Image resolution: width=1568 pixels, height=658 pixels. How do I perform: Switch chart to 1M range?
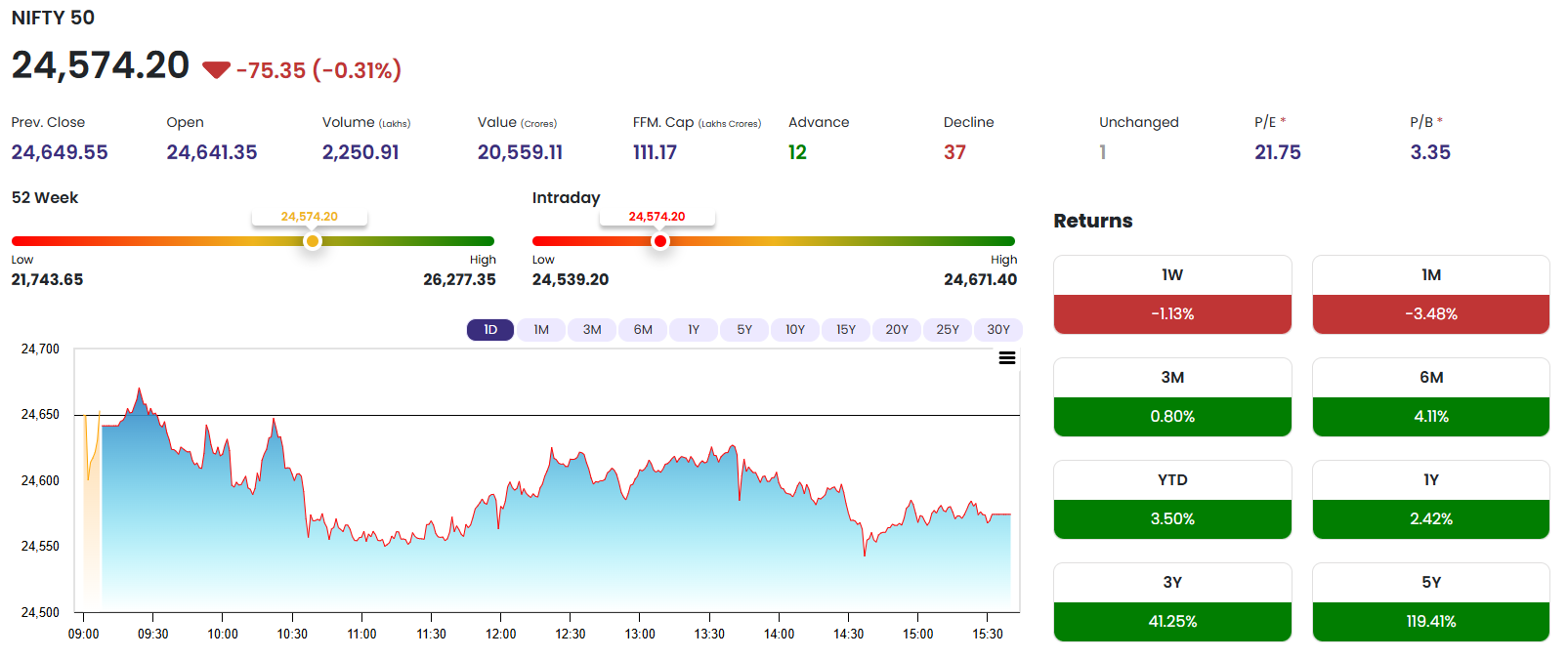pyautogui.click(x=541, y=330)
